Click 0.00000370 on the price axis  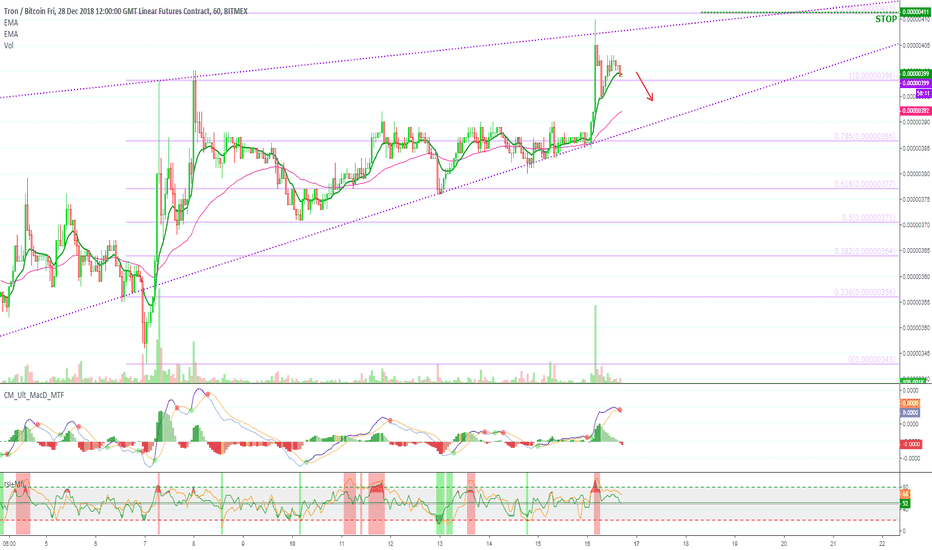[916, 225]
